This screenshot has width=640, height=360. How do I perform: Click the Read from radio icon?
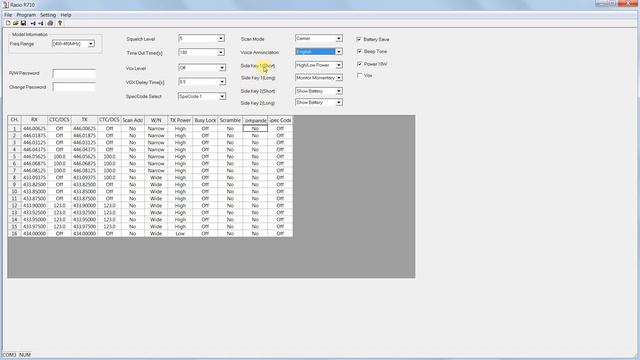tap(33, 23)
